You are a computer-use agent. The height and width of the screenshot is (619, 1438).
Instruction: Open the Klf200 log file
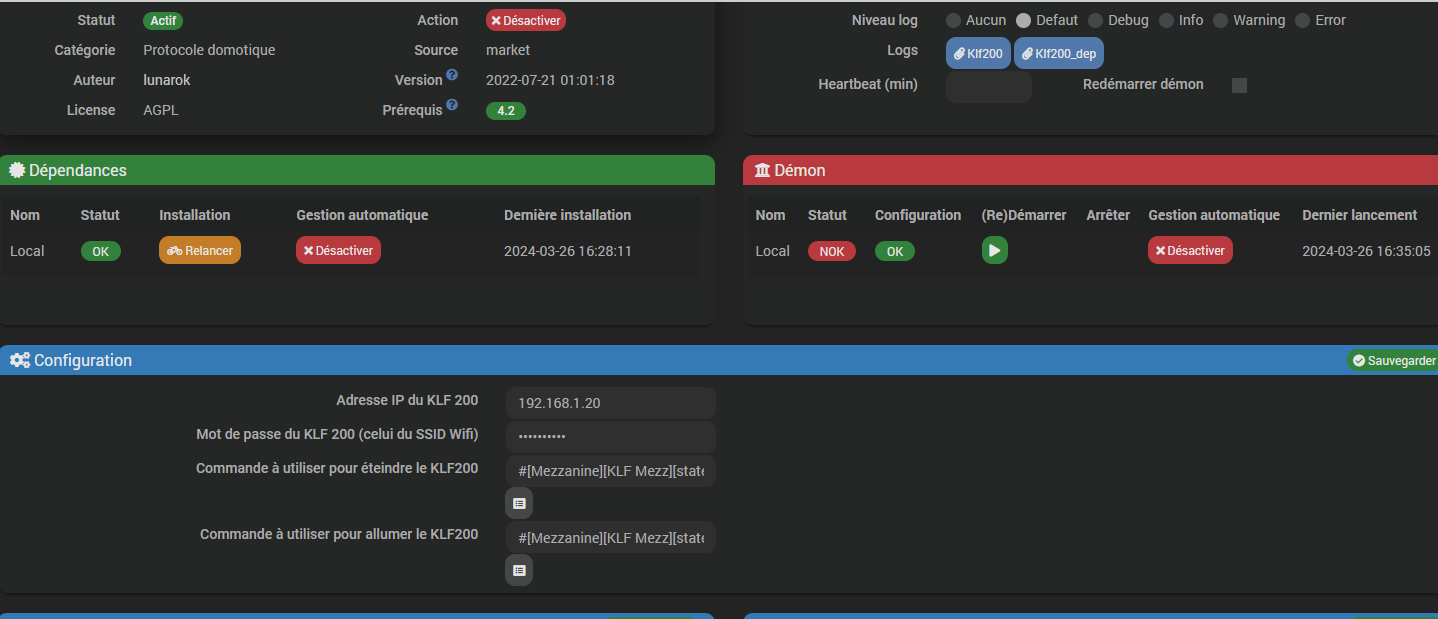click(x=978, y=53)
